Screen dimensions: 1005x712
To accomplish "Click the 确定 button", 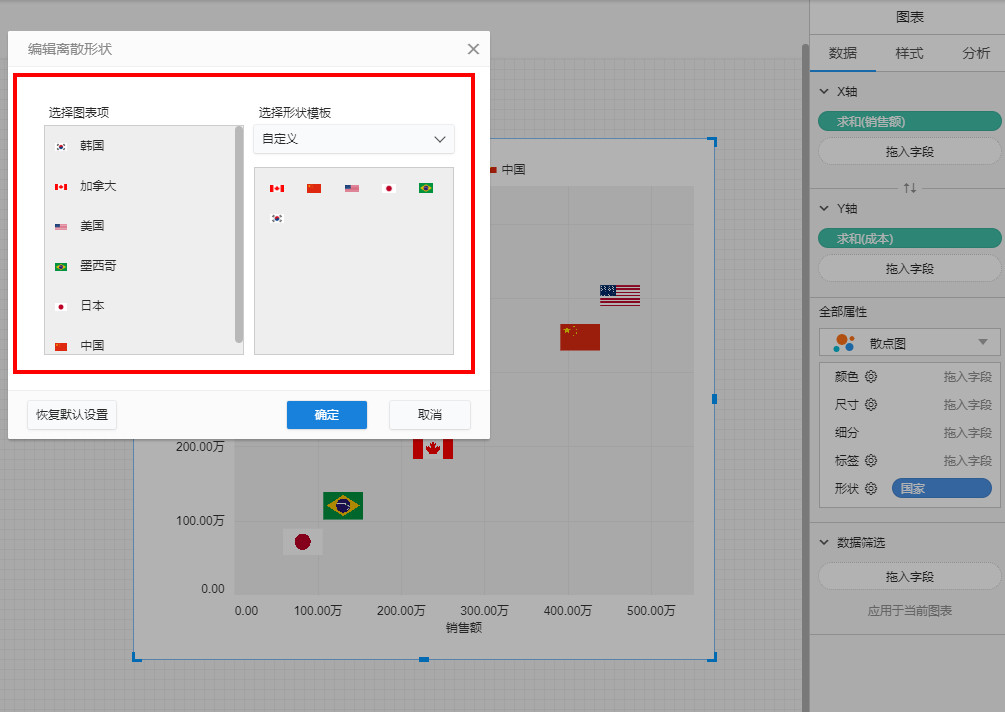I will click(327, 415).
